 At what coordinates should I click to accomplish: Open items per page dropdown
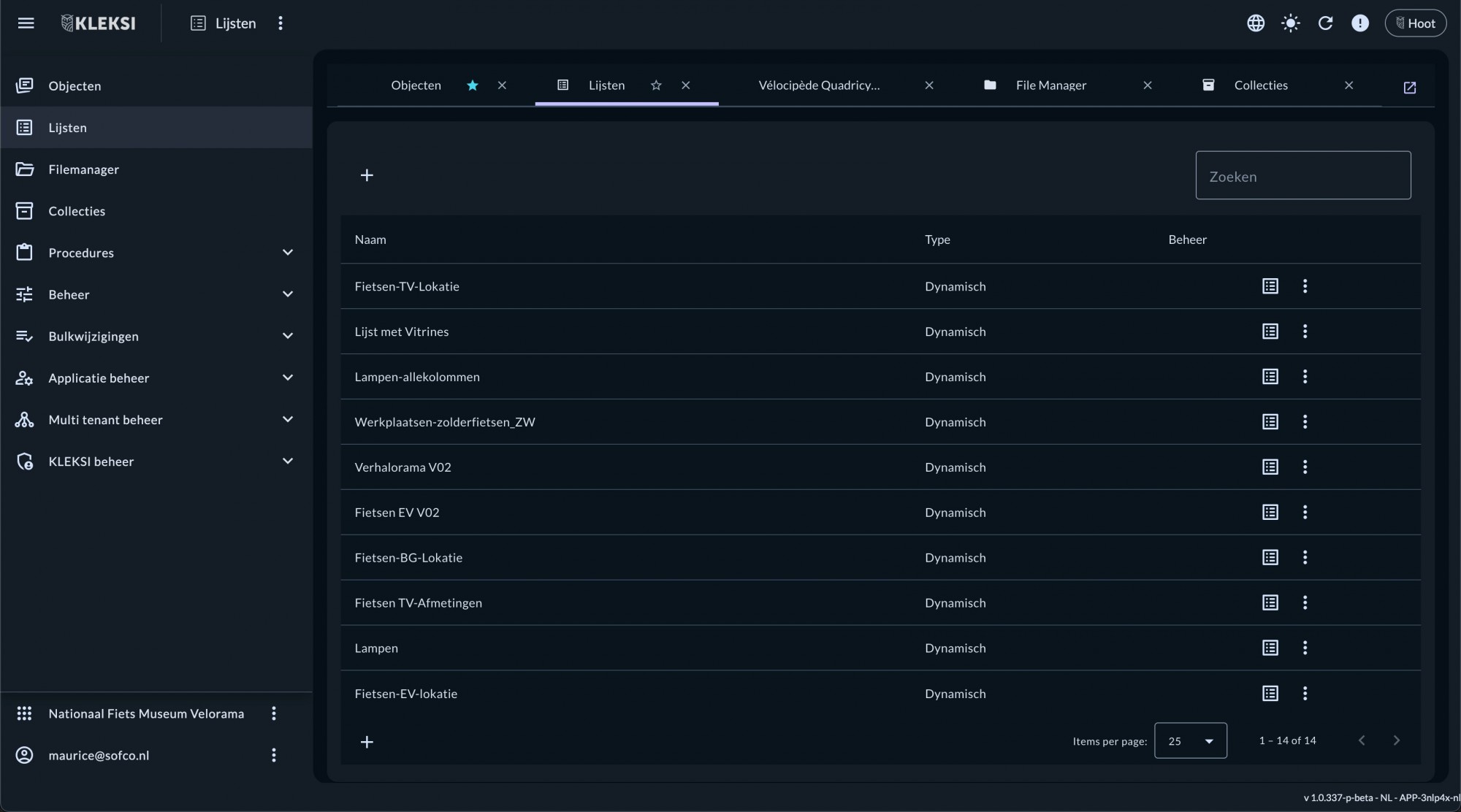click(1191, 741)
